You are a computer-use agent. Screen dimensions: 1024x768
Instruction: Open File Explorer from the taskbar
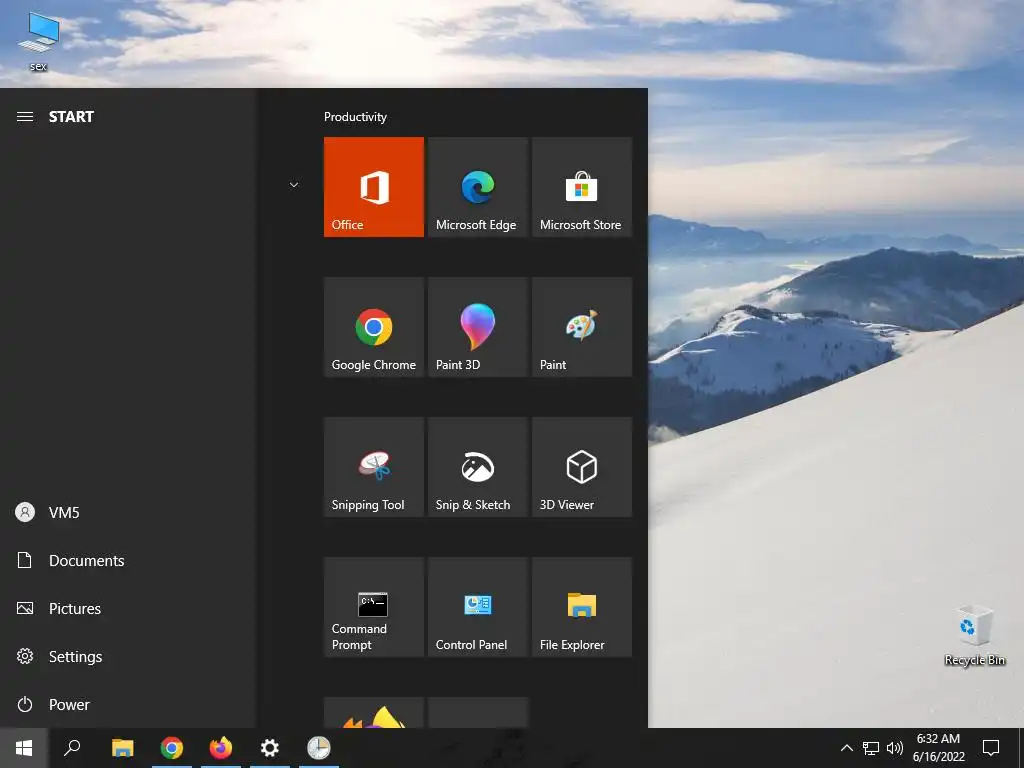tap(122, 748)
